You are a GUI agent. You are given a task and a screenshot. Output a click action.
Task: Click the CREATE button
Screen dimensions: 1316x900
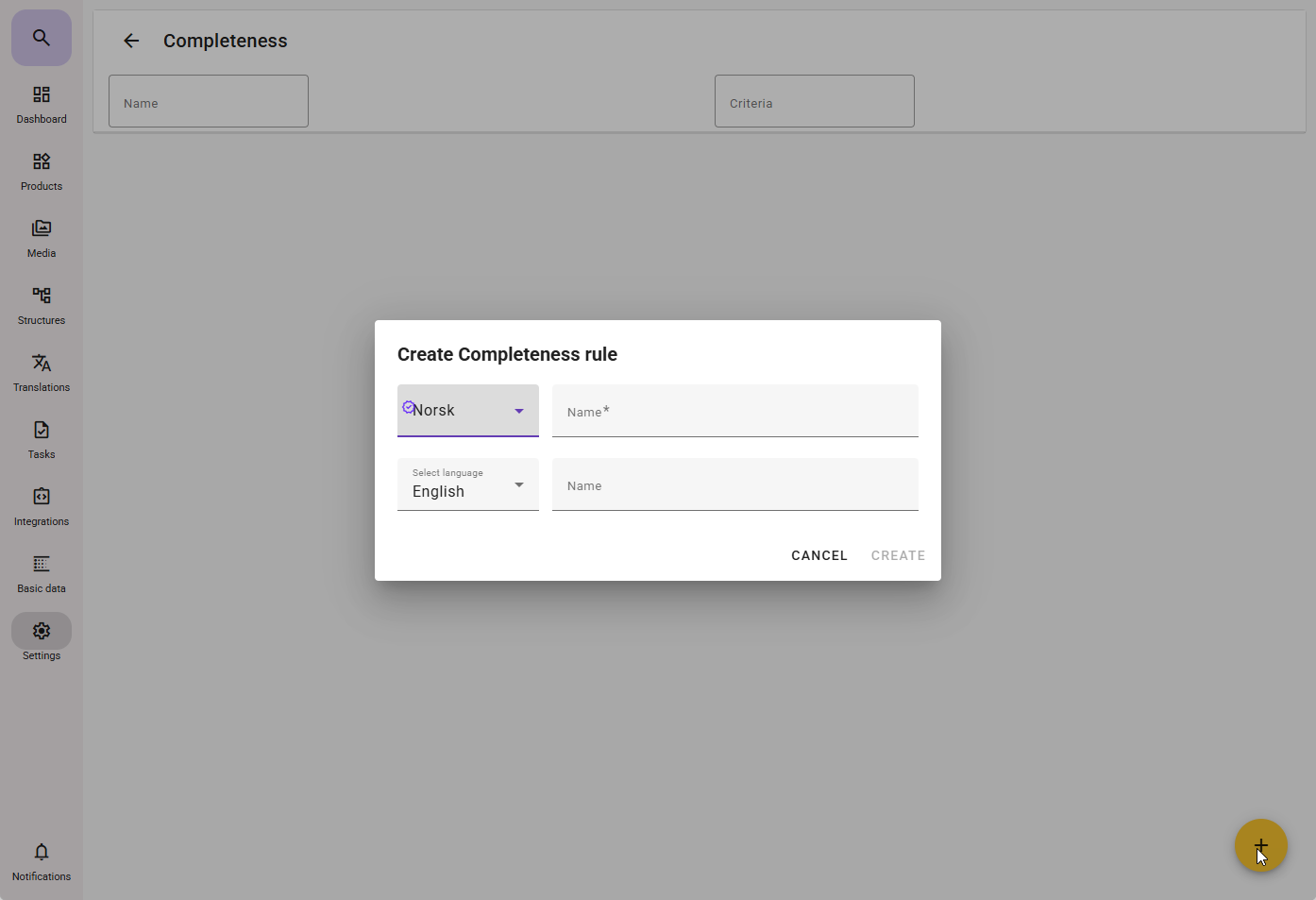coord(898,555)
